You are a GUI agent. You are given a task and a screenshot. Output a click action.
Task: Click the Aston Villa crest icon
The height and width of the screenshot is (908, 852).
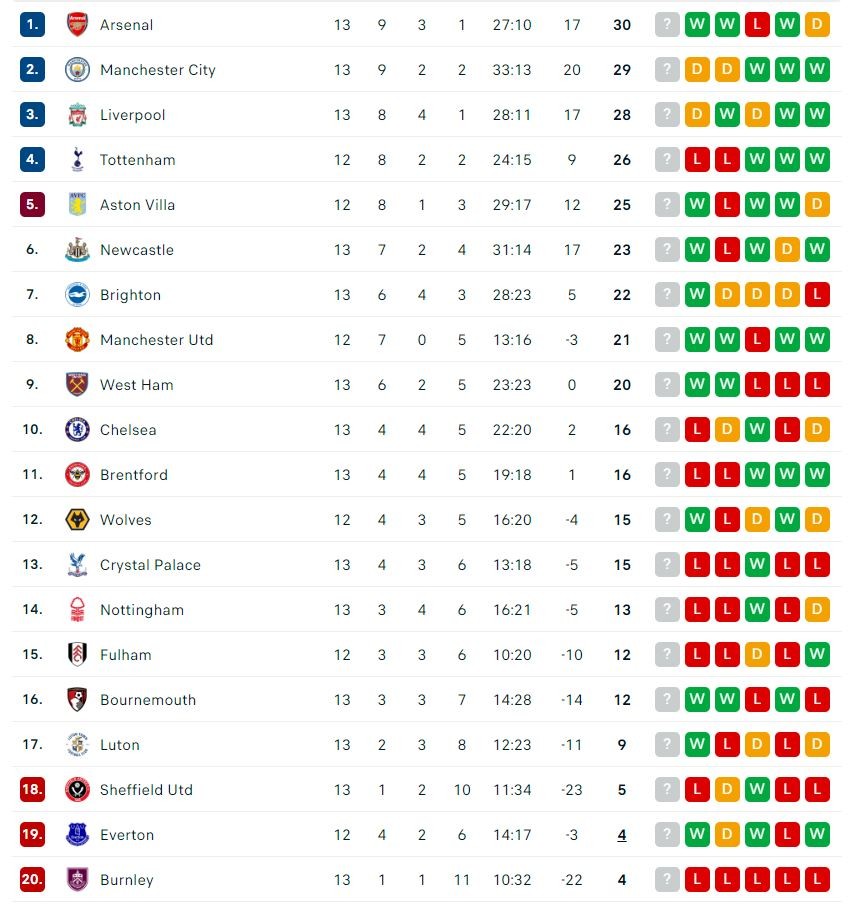click(x=77, y=205)
